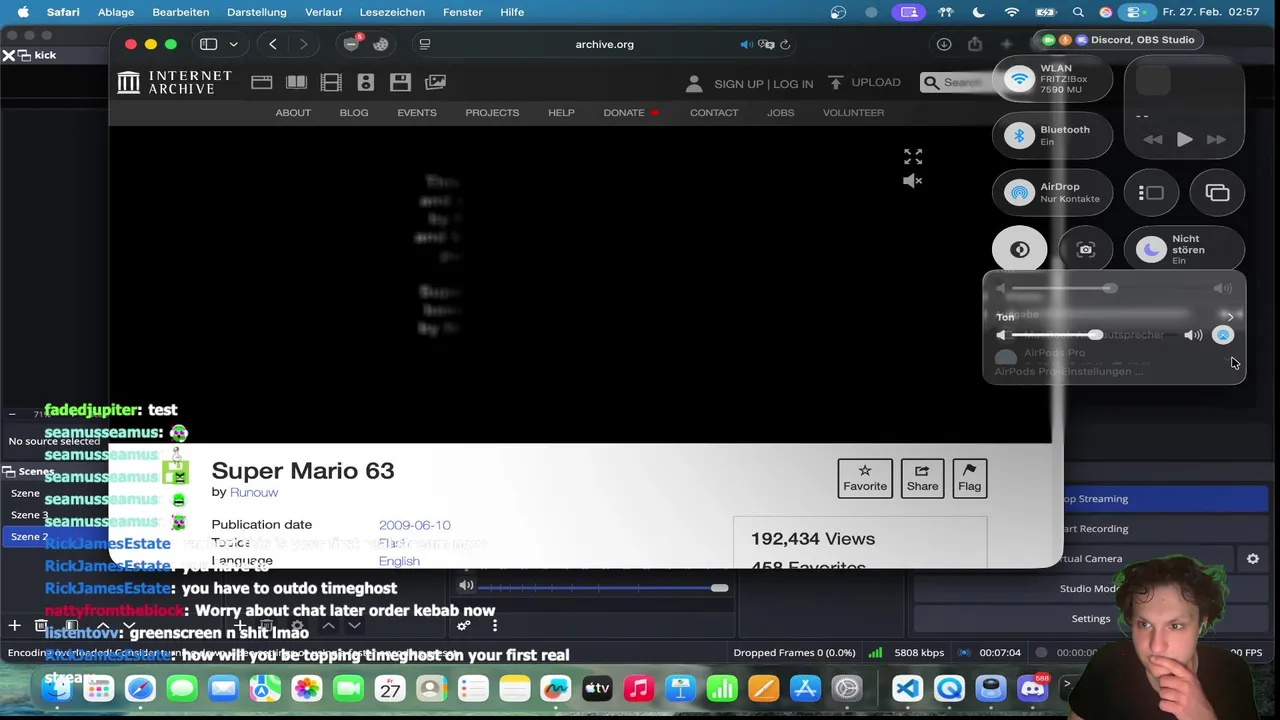Open the Internet Archive video filmstrip icon
The width and height of the screenshot is (1280, 720).
(331, 83)
